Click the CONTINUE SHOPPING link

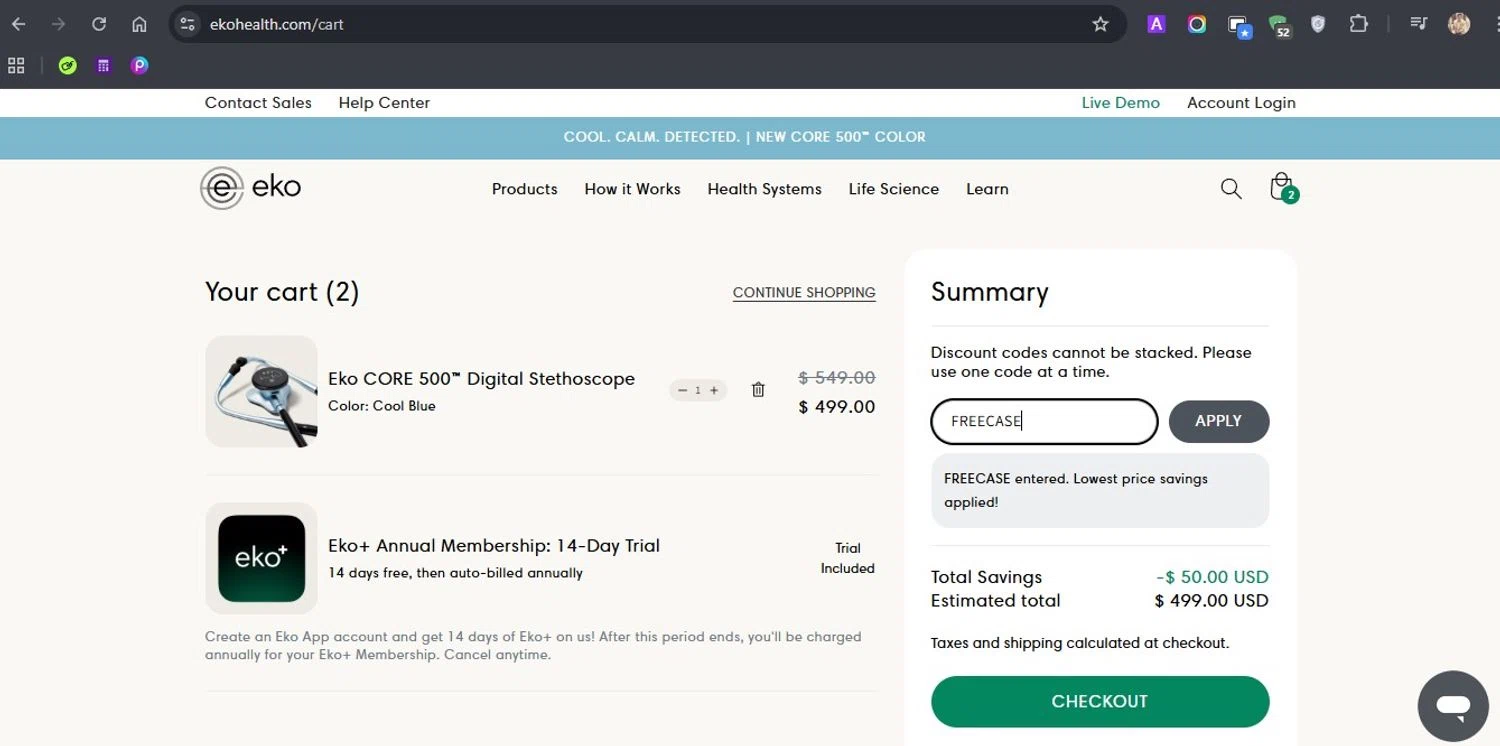804,293
